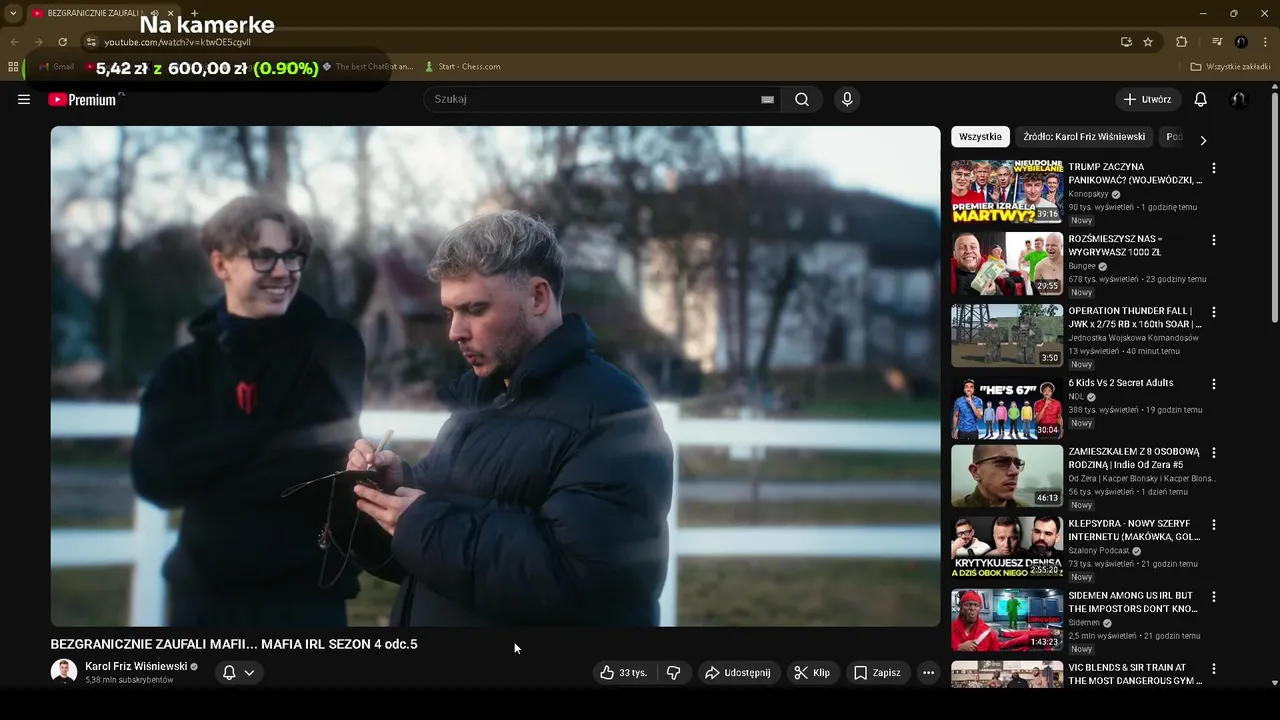Click the Konopskyy channel name
Image resolution: width=1280 pixels, height=720 pixels.
click(x=1088, y=194)
